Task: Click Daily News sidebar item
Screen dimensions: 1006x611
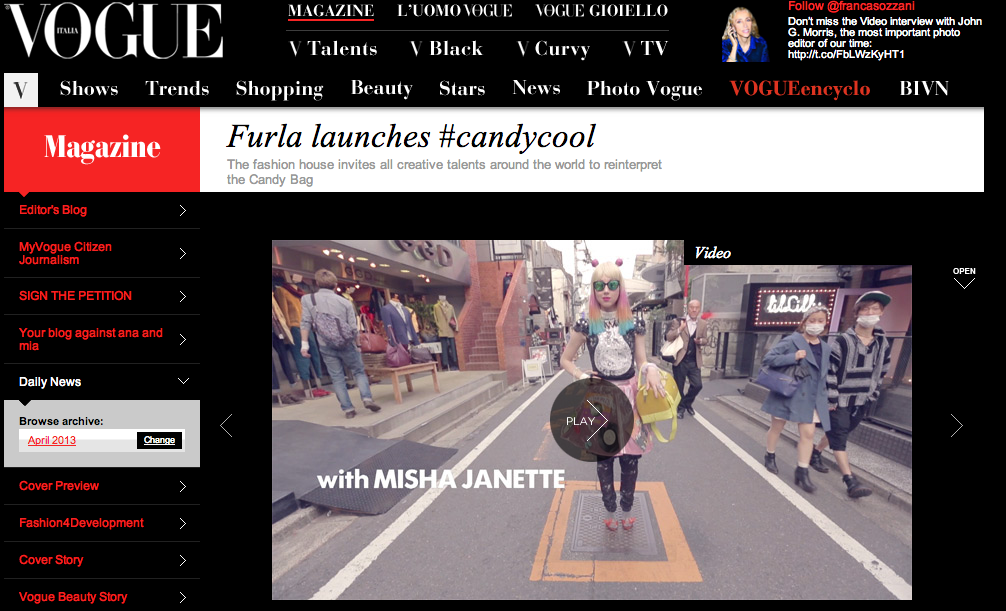Action: [50, 382]
